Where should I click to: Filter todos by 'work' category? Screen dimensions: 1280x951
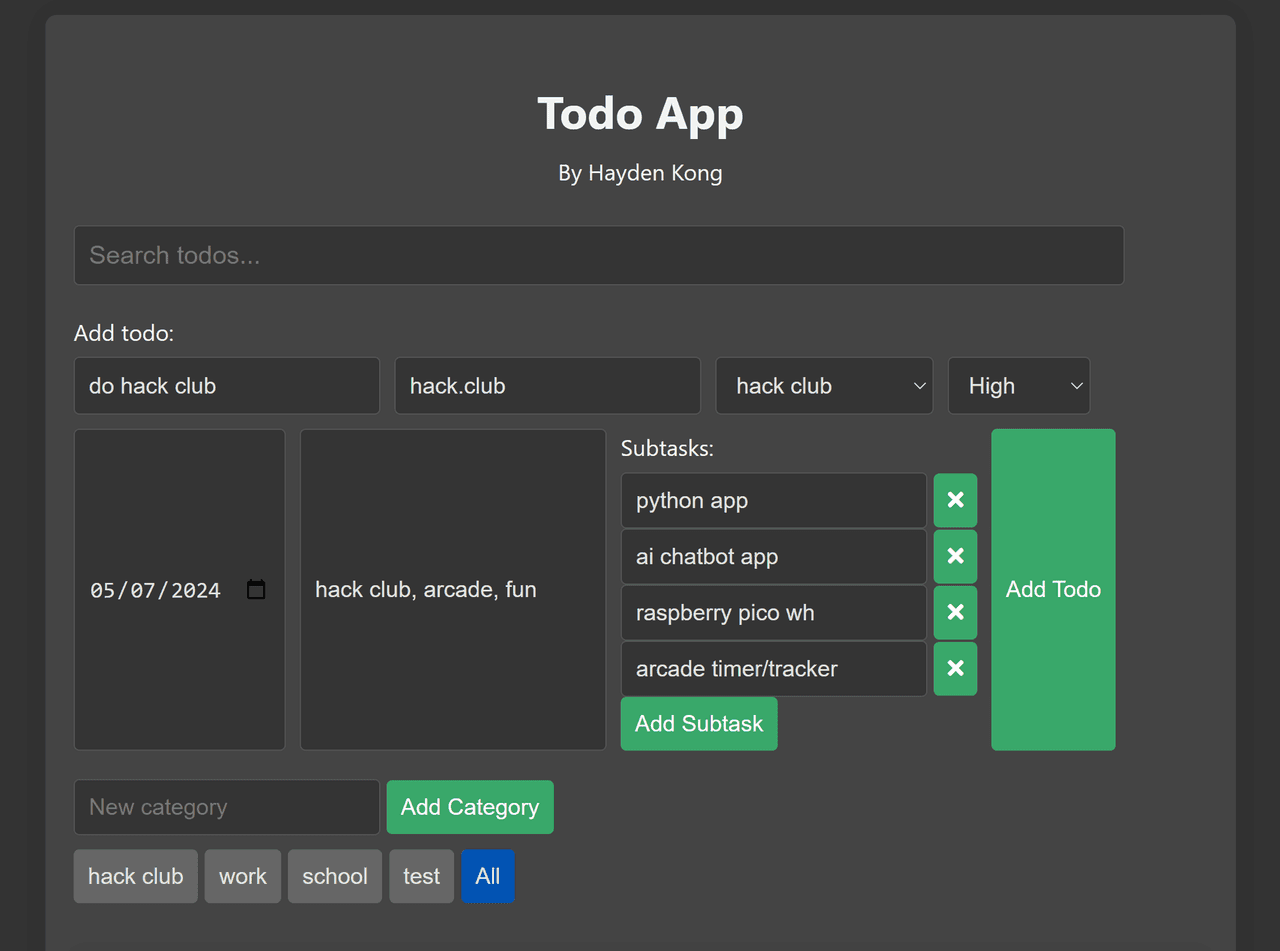[243, 876]
